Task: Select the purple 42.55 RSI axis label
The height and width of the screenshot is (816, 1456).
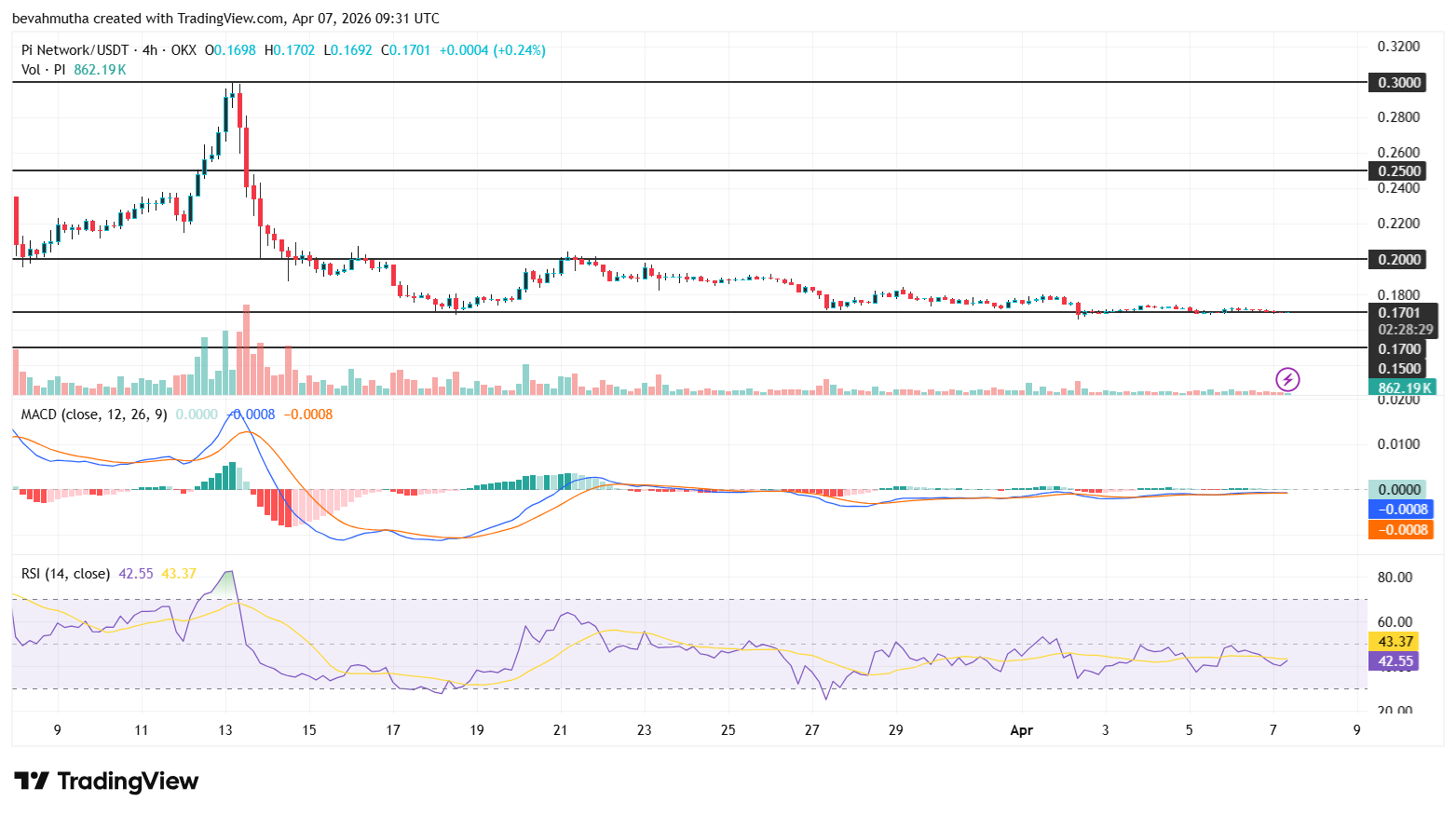Action: [x=1395, y=661]
